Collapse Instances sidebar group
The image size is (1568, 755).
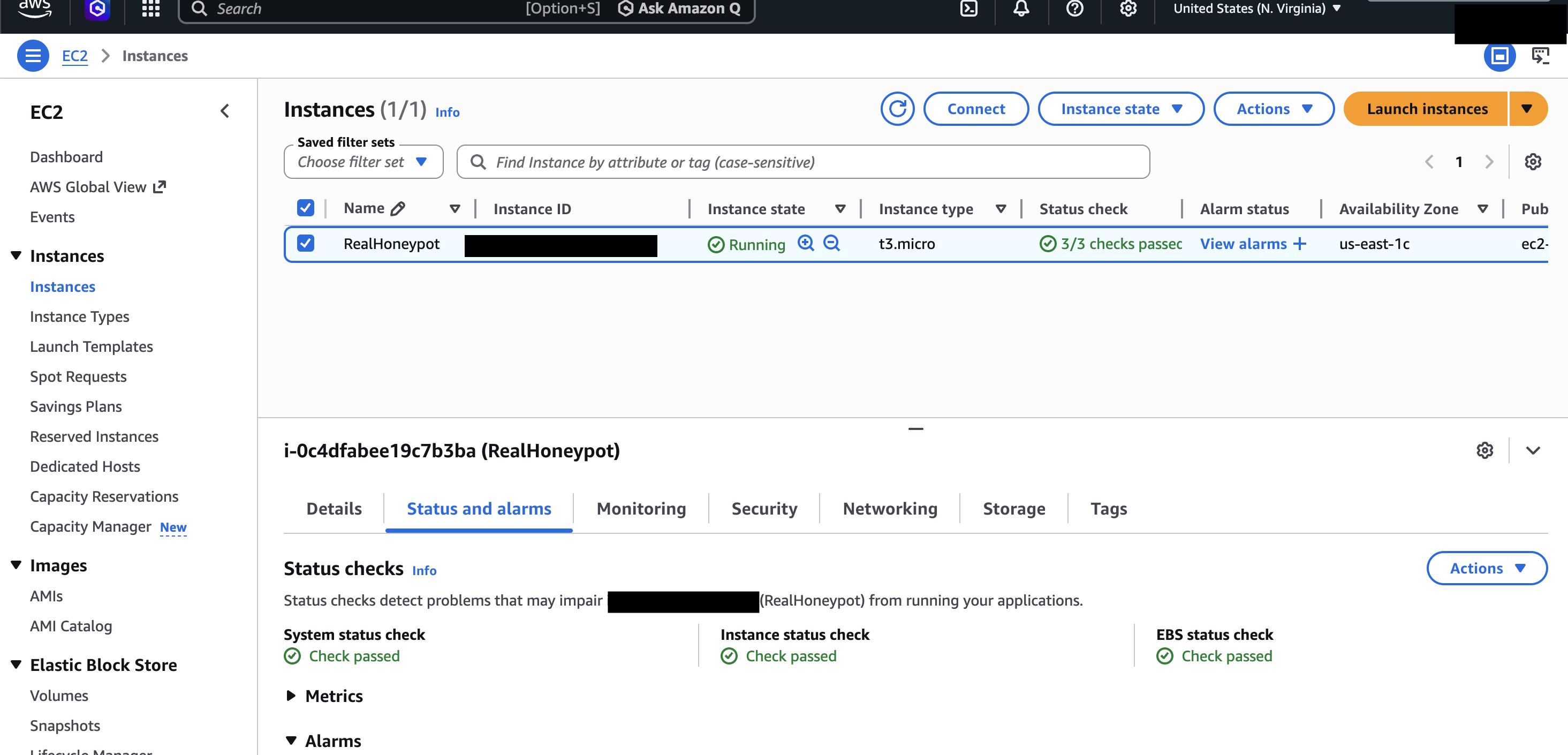coord(17,256)
